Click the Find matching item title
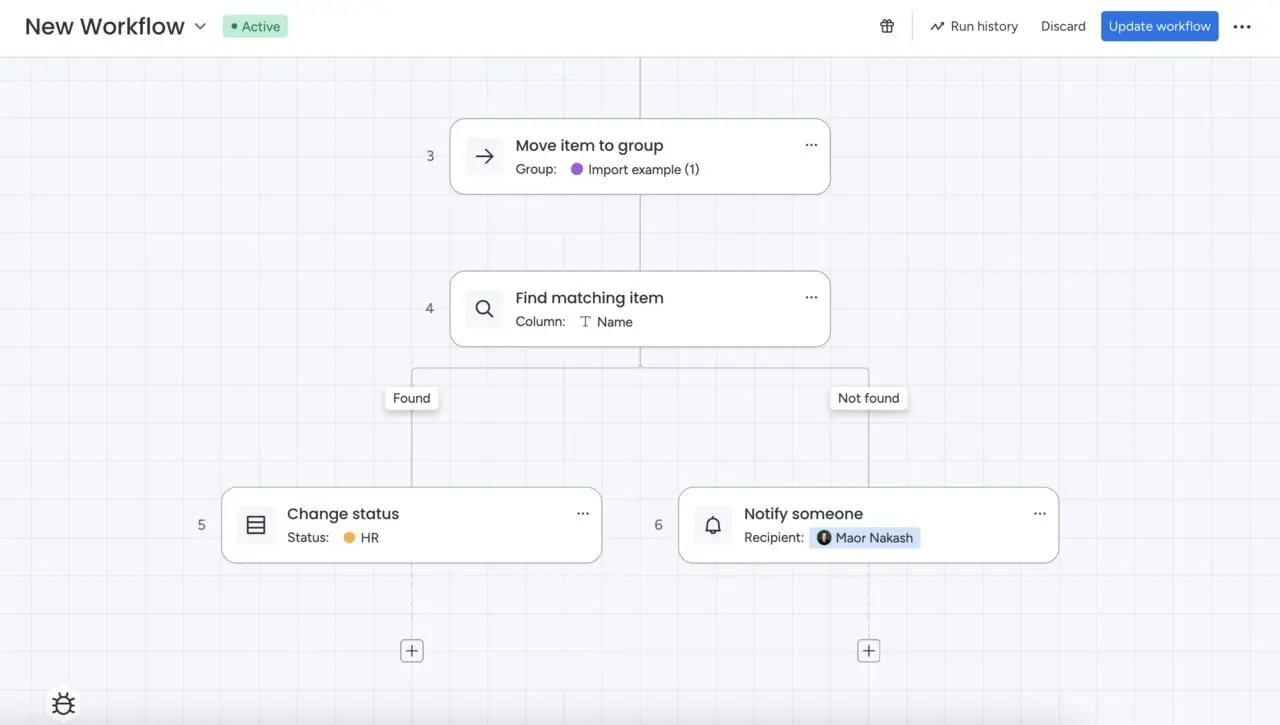The width and height of the screenshot is (1280, 725). click(x=589, y=297)
